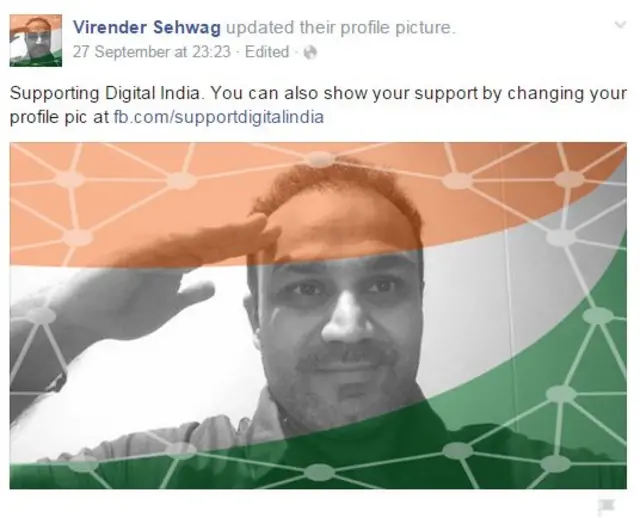Visit fb.com/supportdigitalindia link
640x518 pixels.
(x=218, y=117)
